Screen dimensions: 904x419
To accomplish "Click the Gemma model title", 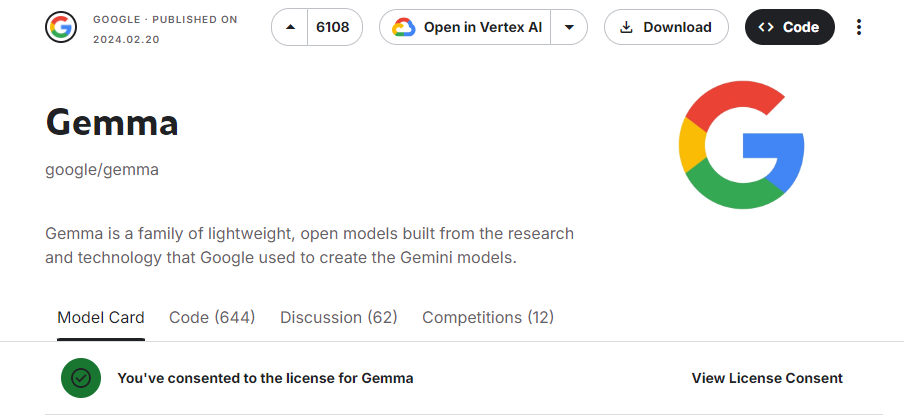I will tap(112, 123).
